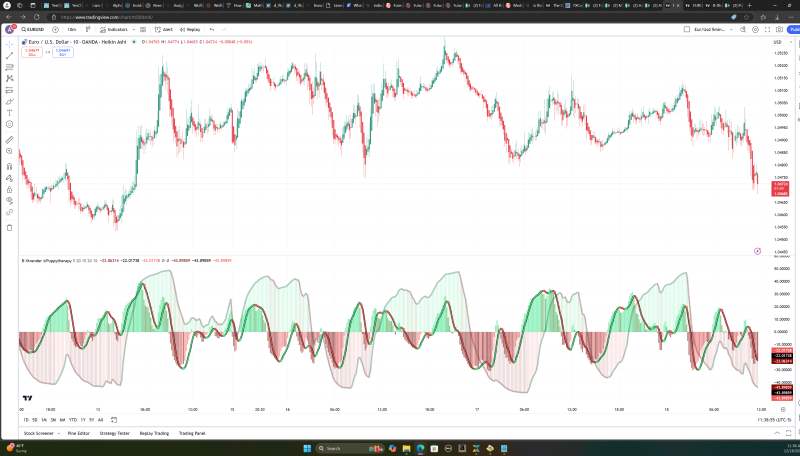
Task: Activate the zoom in tool
Action: (x=9, y=151)
